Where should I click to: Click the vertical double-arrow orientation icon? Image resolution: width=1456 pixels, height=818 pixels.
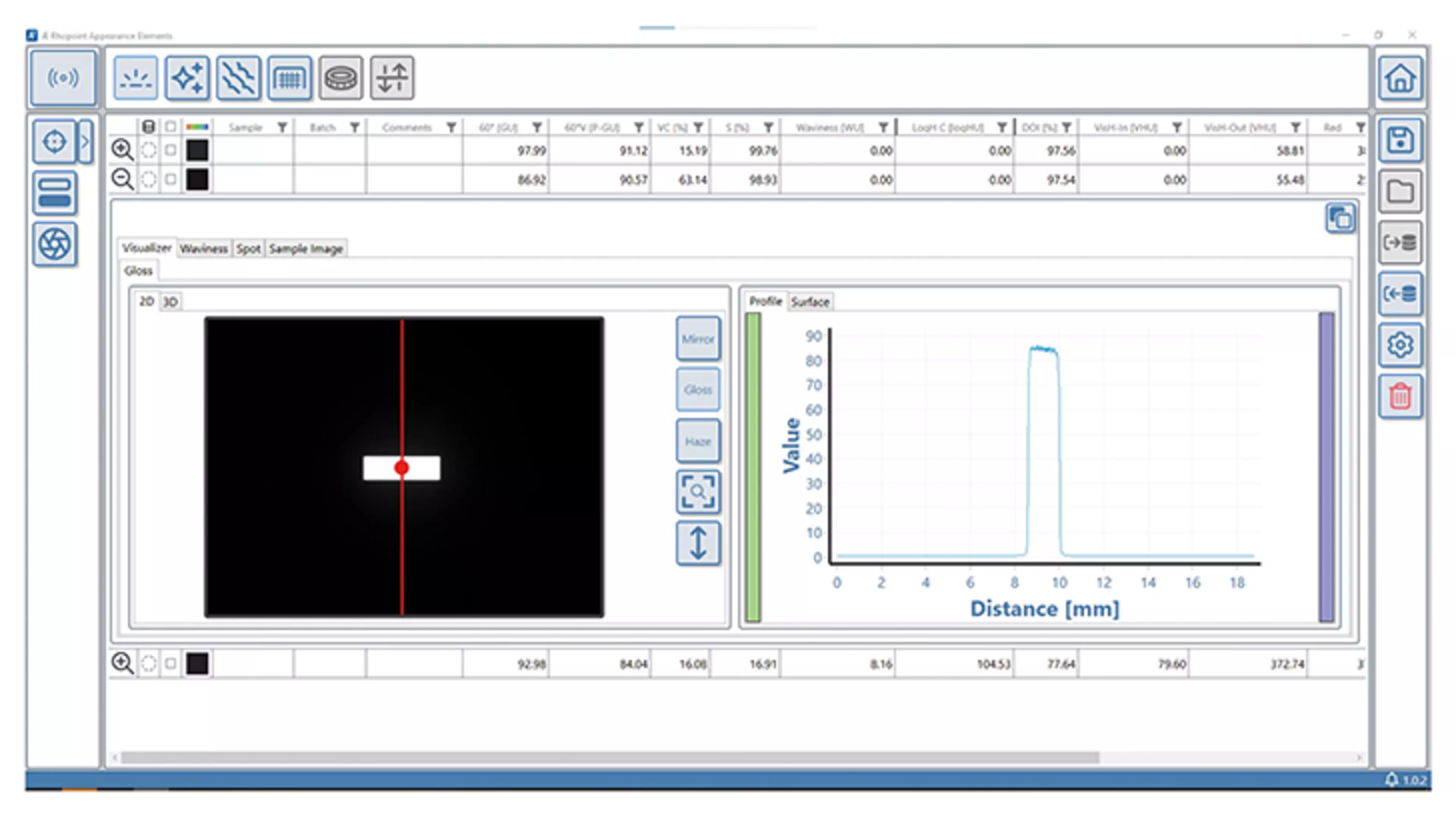coord(698,543)
